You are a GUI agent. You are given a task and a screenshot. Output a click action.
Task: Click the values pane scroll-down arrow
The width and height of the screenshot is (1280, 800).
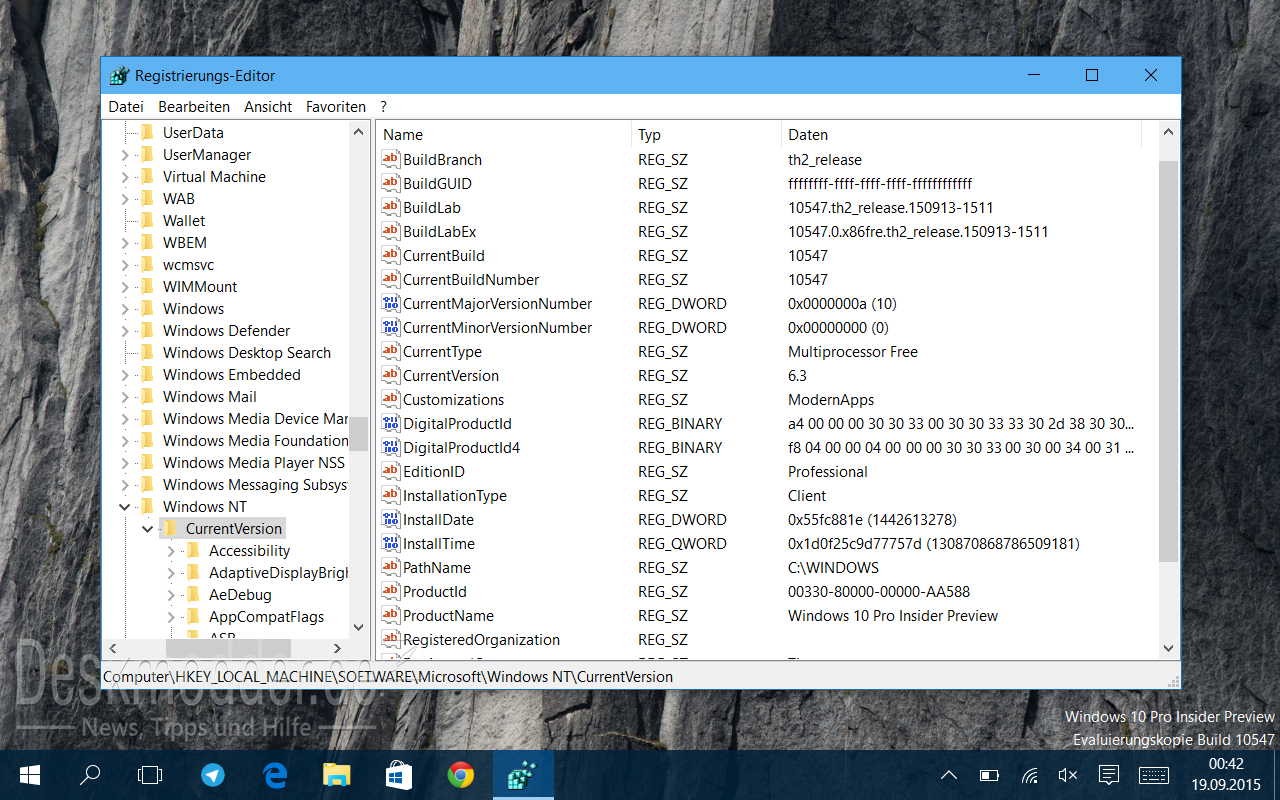point(1168,649)
